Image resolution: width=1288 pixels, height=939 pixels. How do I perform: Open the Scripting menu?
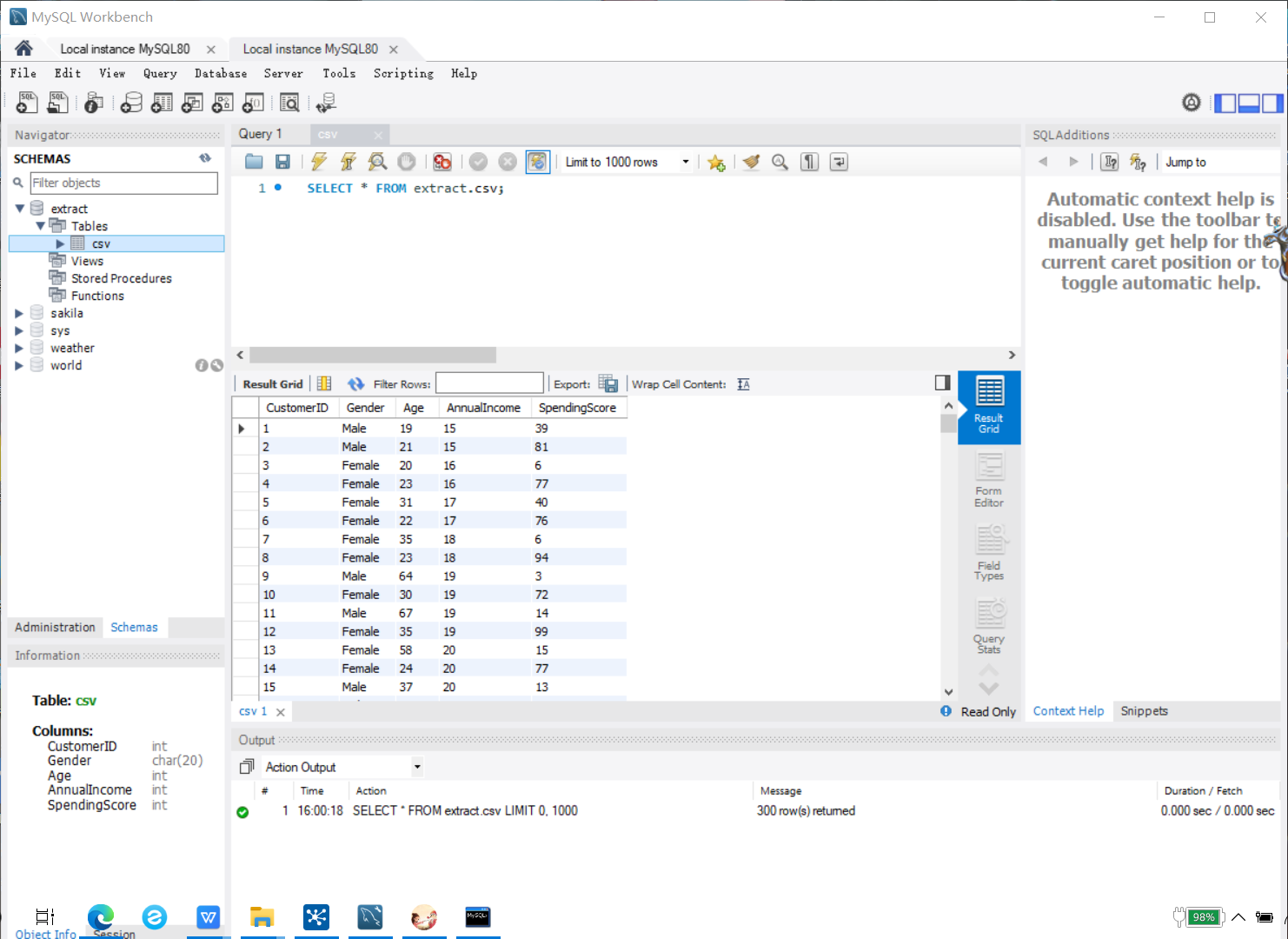click(403, 73)
